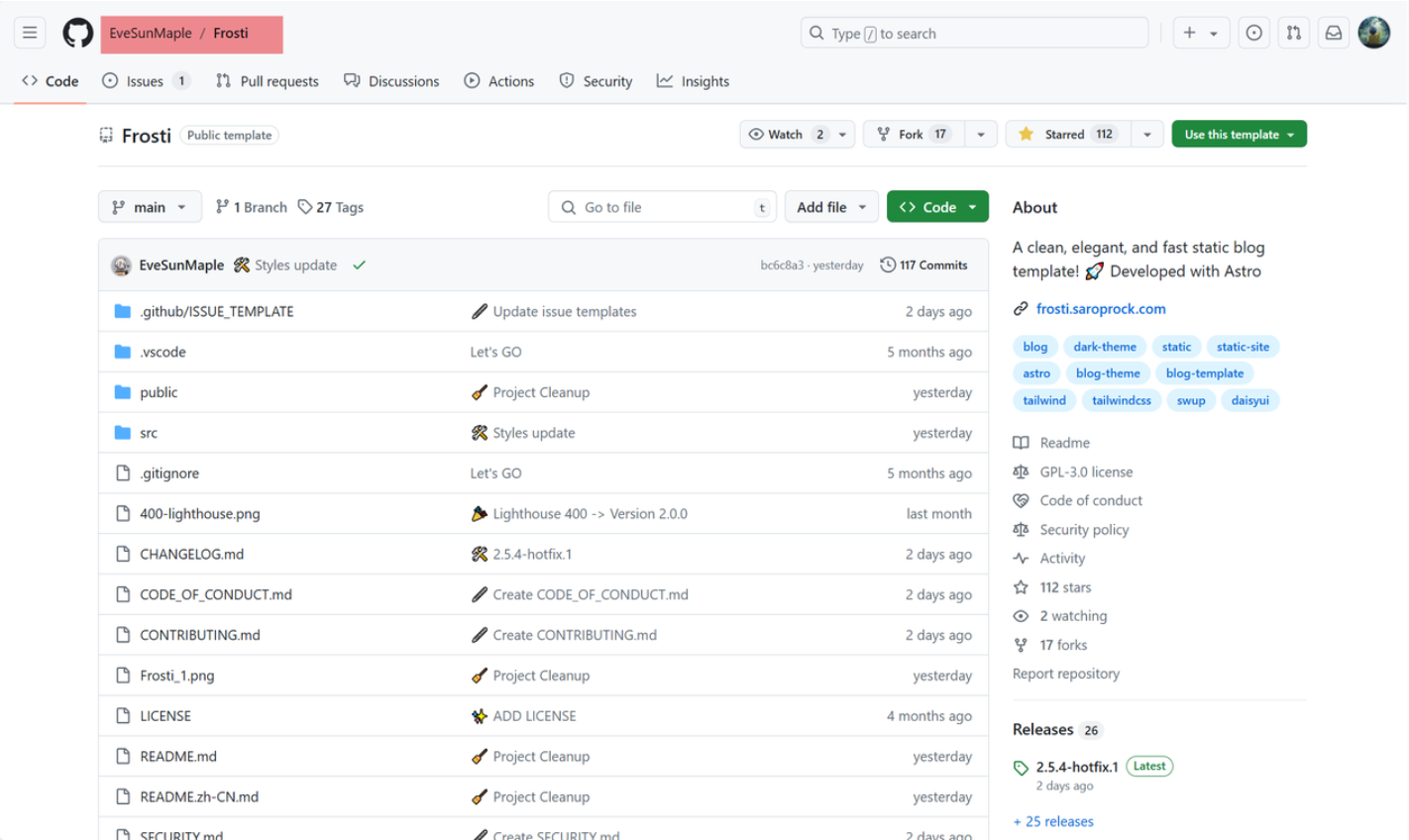This screenshot has height=840, width=1409.
Task: Toggle Watch on the repository
Action: [x=786, y=134]
